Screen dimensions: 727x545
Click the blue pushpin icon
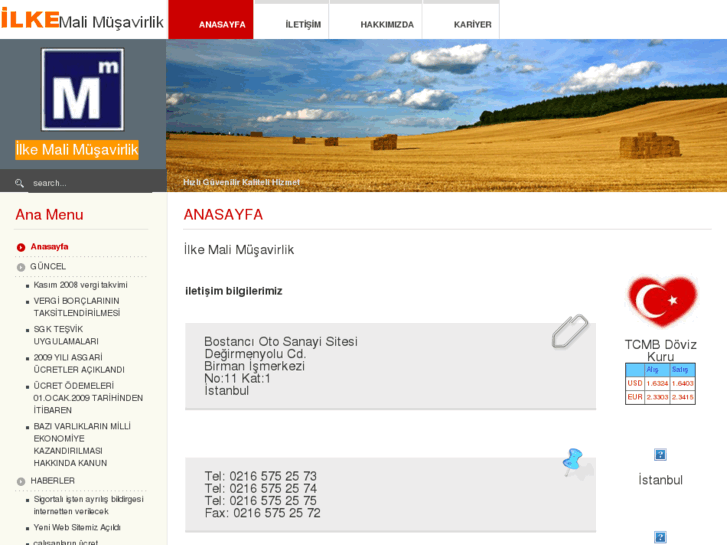click(x=574, y=461)
